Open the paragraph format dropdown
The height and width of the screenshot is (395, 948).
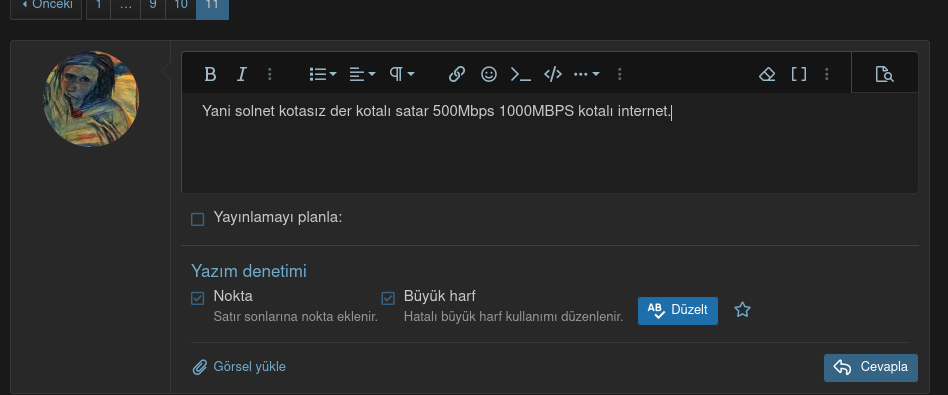coord(402,74)
